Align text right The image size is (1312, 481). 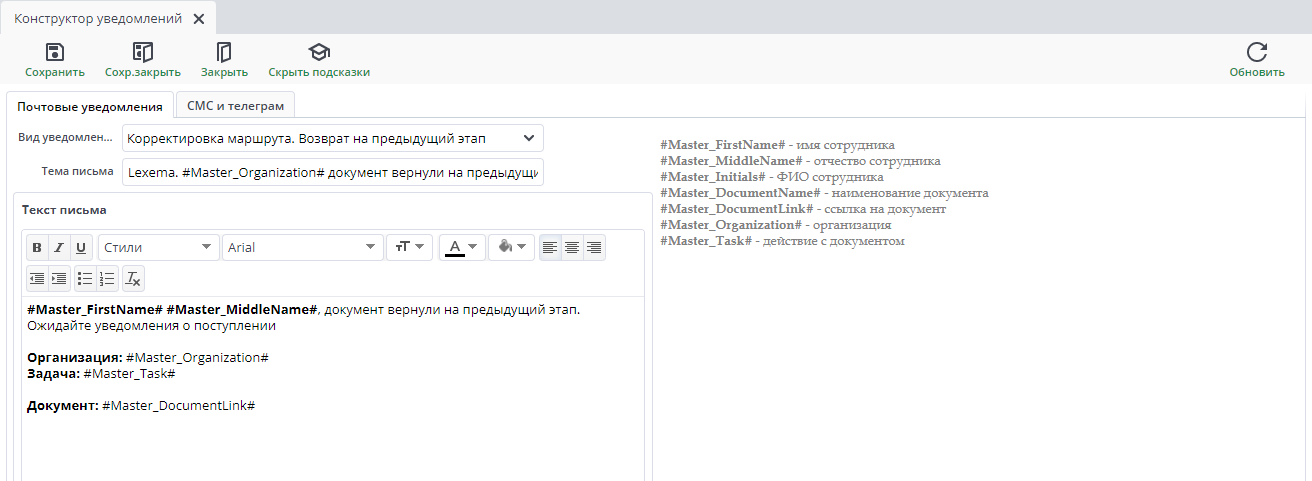click(594, 247)
